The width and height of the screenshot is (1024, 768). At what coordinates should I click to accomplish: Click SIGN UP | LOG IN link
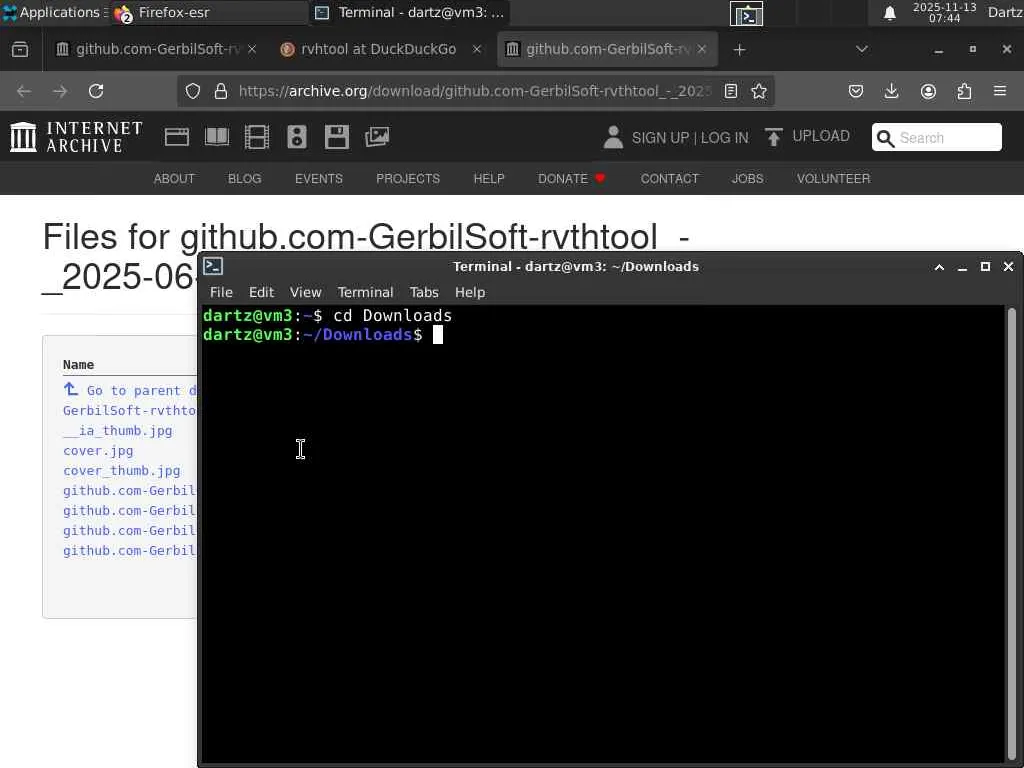click(x=690, y=138)
